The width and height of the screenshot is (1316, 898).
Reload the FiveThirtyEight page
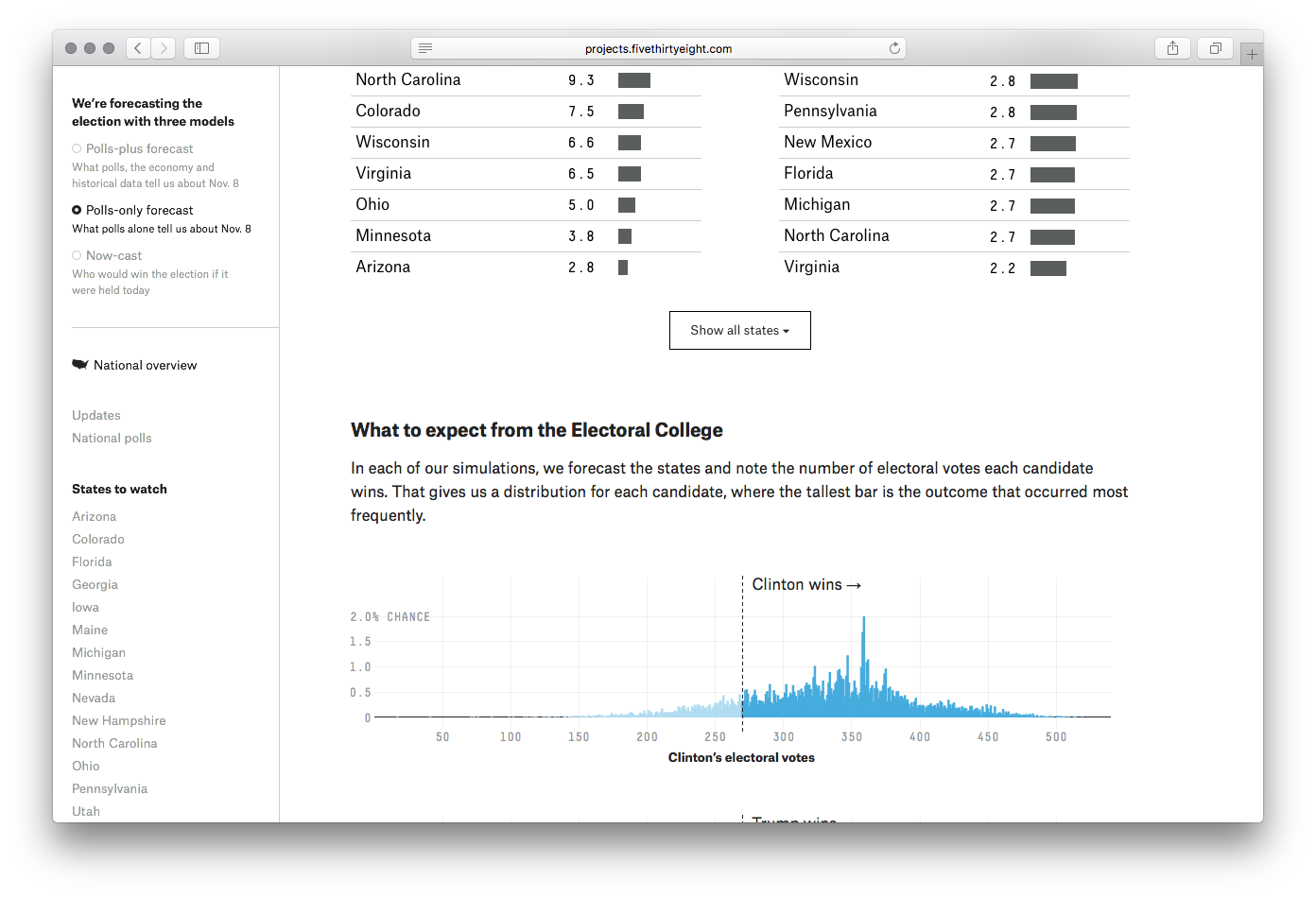click(x=893, y=47)
